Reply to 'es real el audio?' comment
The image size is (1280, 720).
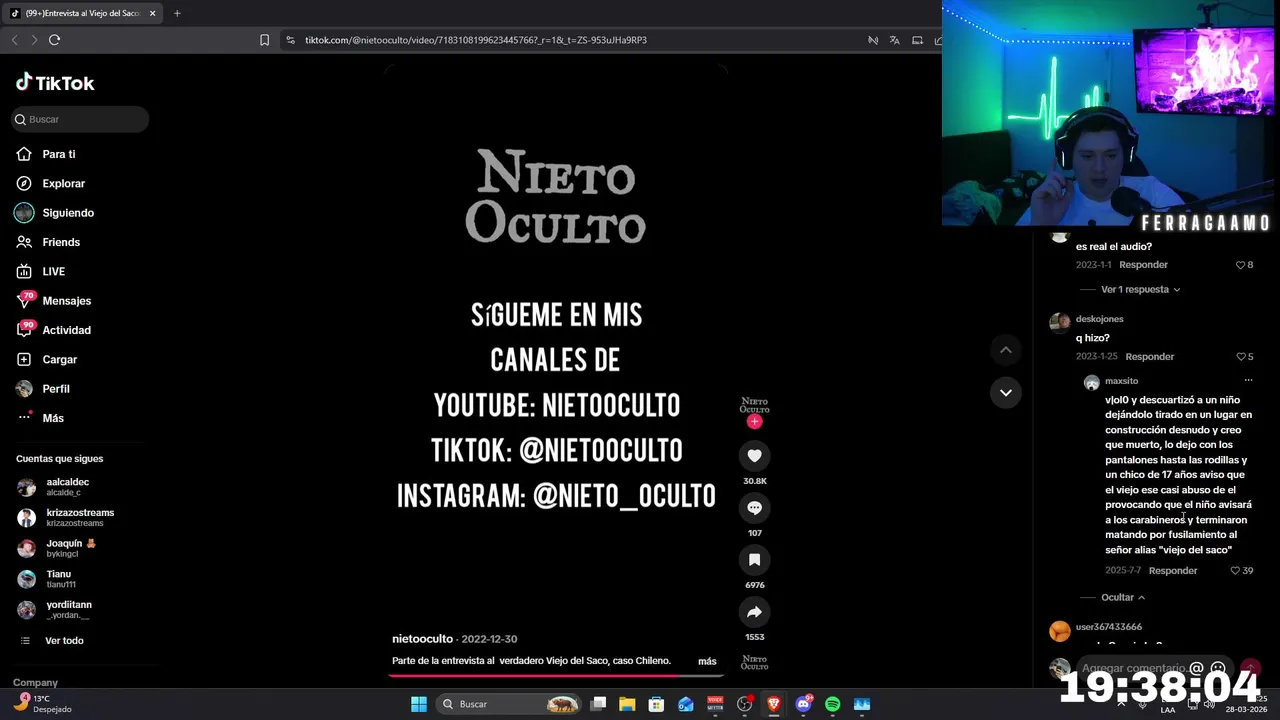pyautogui.click(x=1143, y=265)
